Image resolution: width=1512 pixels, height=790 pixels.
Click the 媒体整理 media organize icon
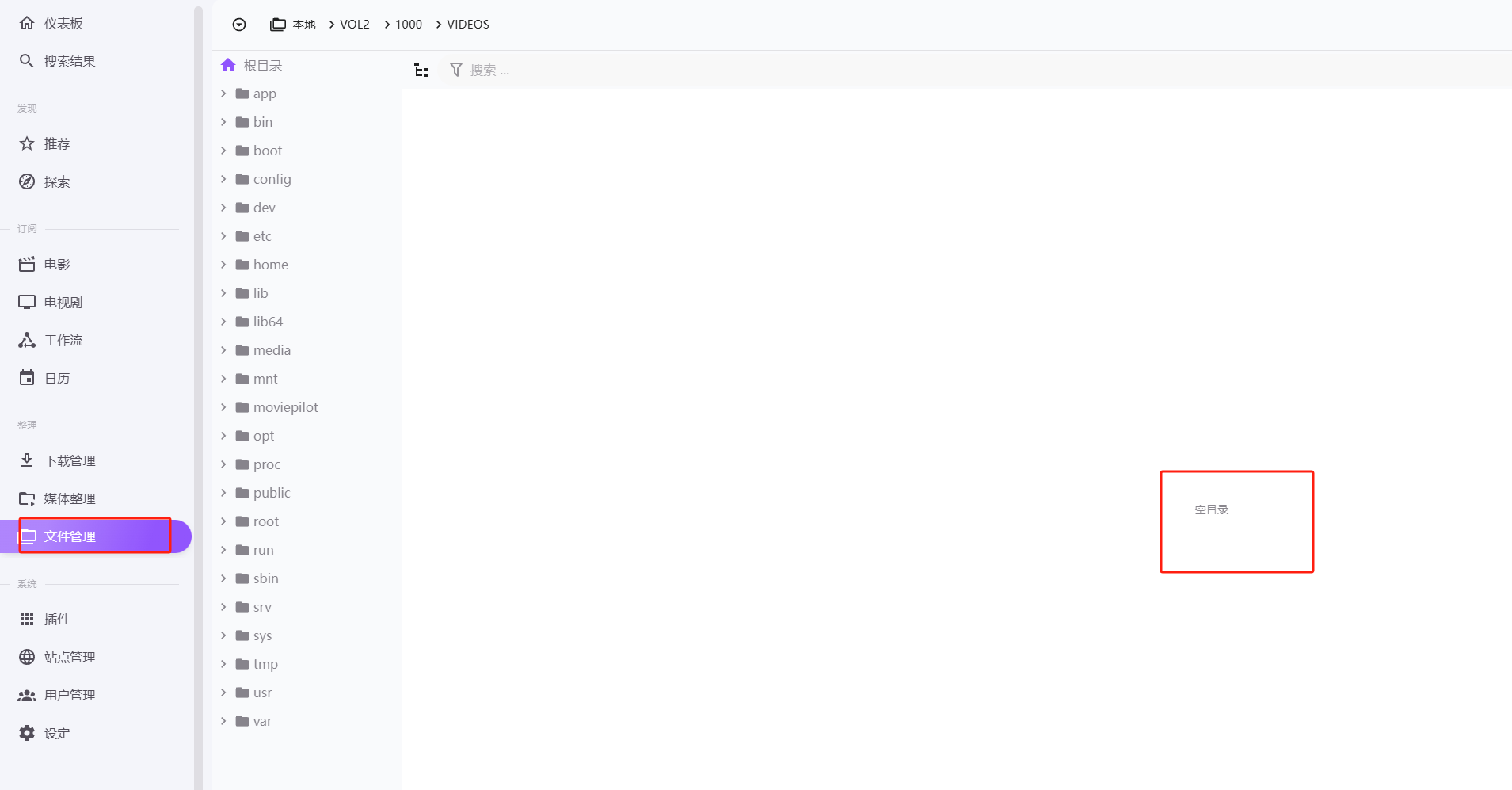coord(27,498)
